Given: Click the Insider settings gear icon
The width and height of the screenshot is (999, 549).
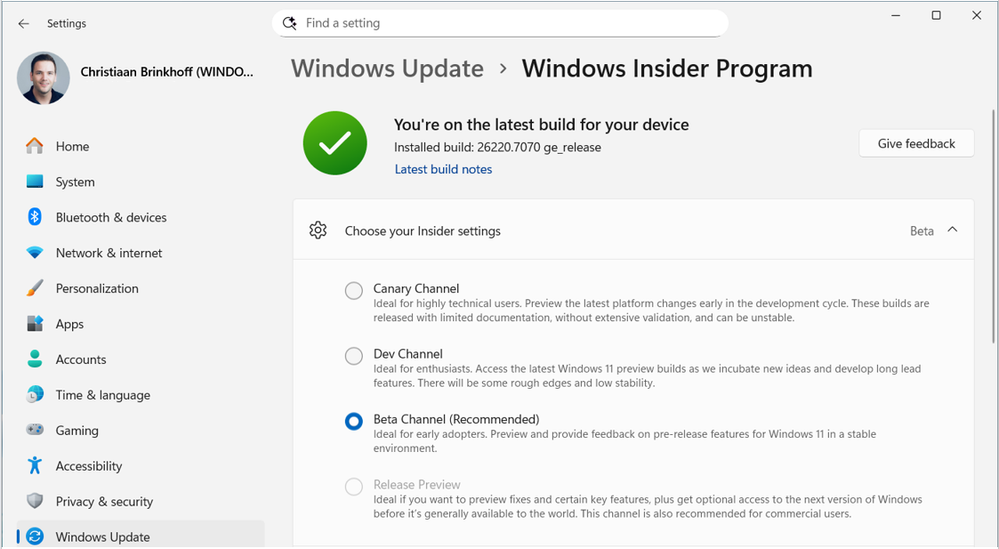Looking at the screenshot, I should click(x=318, y=231).
